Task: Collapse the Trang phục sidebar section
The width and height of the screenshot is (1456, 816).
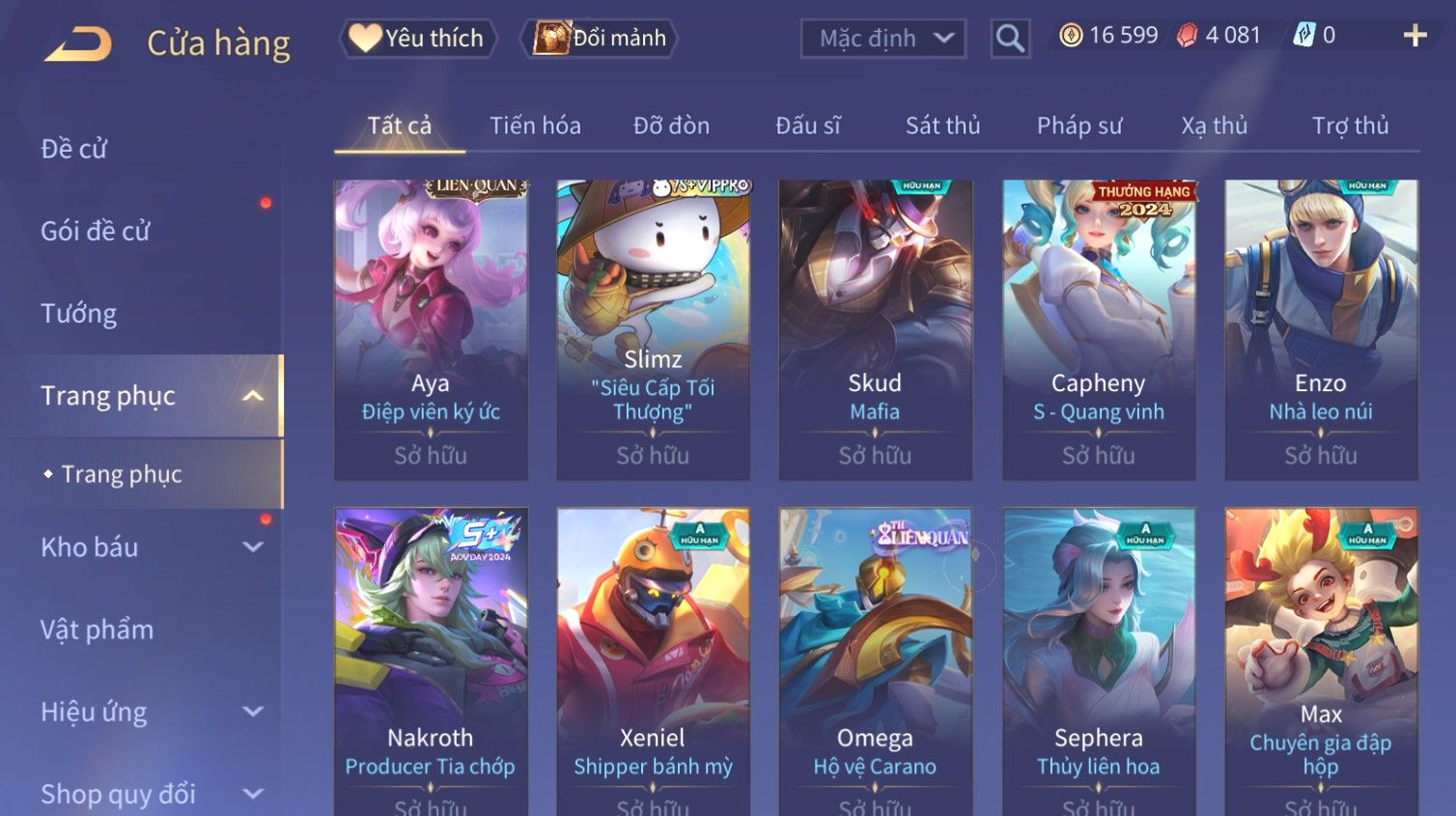Action: pyautogui.click(x=253, y=396)
